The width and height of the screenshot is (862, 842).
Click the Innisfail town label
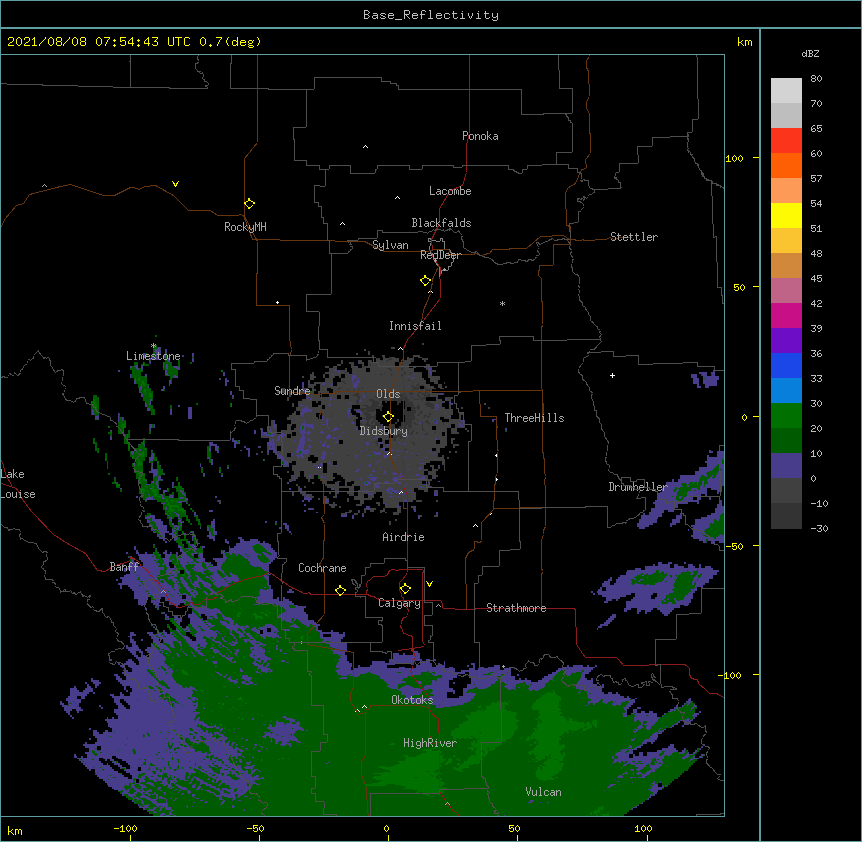point(415,326)
